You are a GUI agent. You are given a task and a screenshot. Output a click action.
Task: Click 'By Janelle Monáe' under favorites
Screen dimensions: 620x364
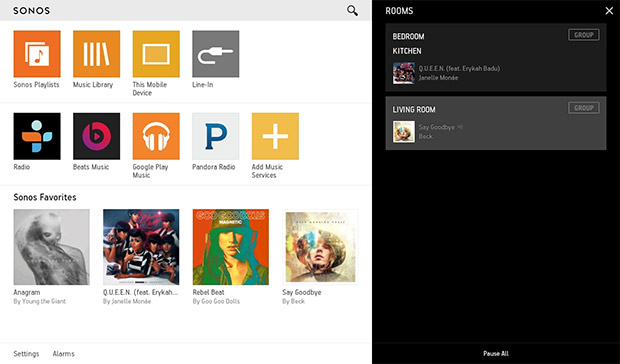click(x=127, y=301)
